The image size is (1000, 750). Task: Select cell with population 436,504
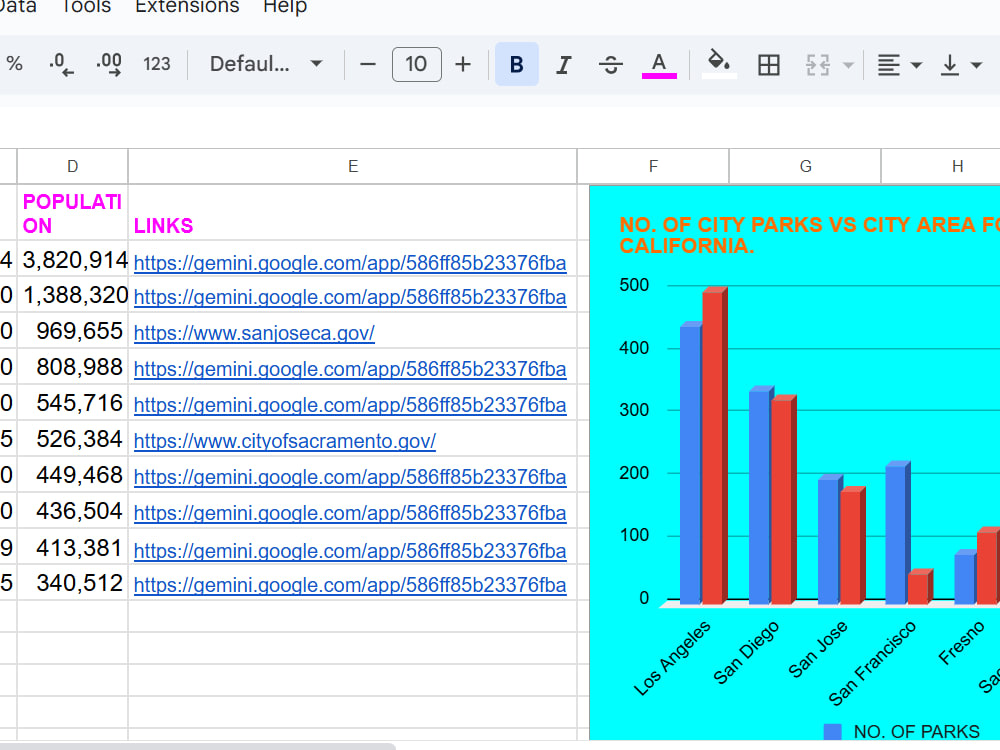pyautogui.click(x=73, y=510)
